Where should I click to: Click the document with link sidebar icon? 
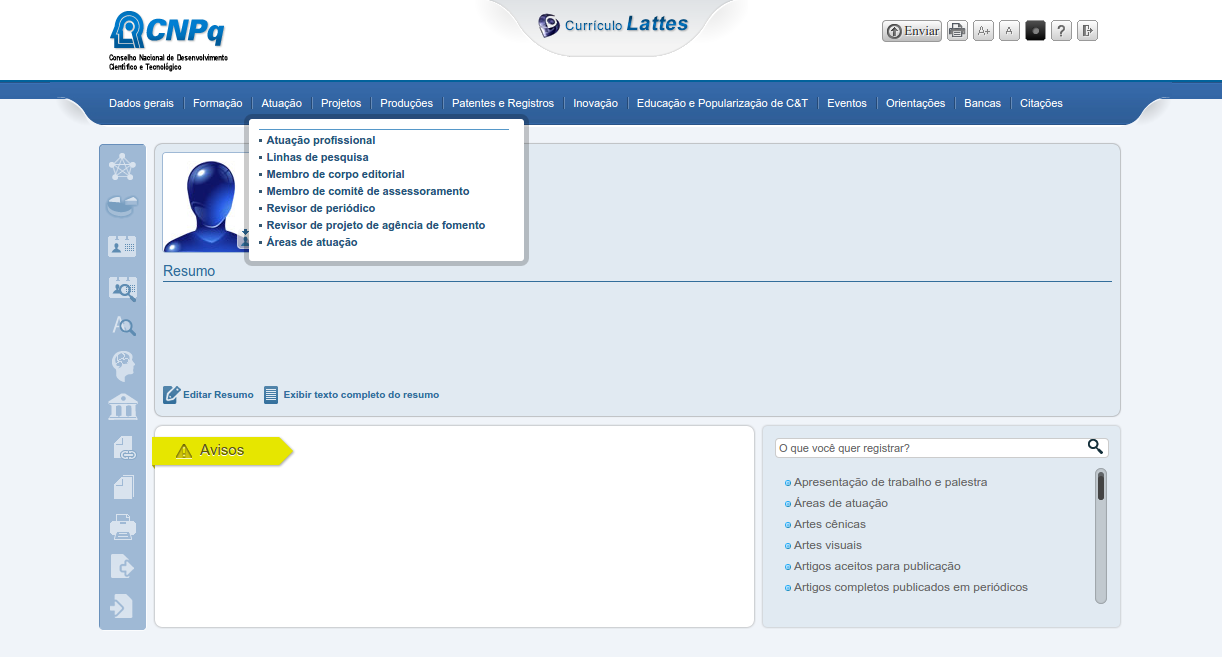pyautogui.click(x=122, y=447)
